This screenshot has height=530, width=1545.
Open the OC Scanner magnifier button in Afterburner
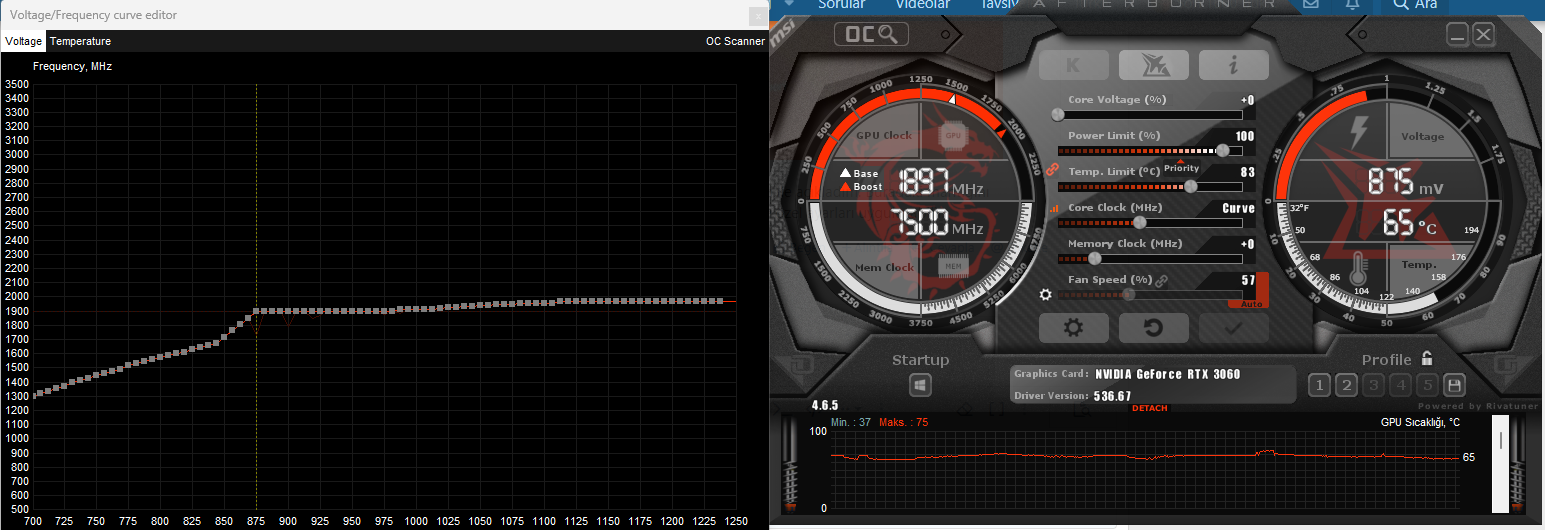pos(871,35)
